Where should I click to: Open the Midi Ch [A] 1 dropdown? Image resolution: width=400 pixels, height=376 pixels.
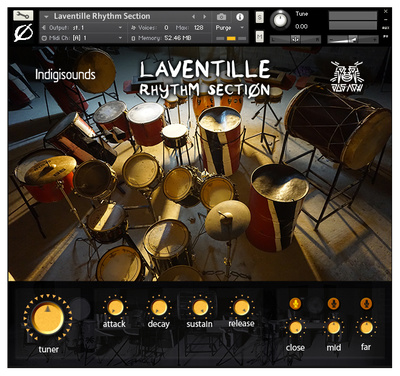point(83,38)
